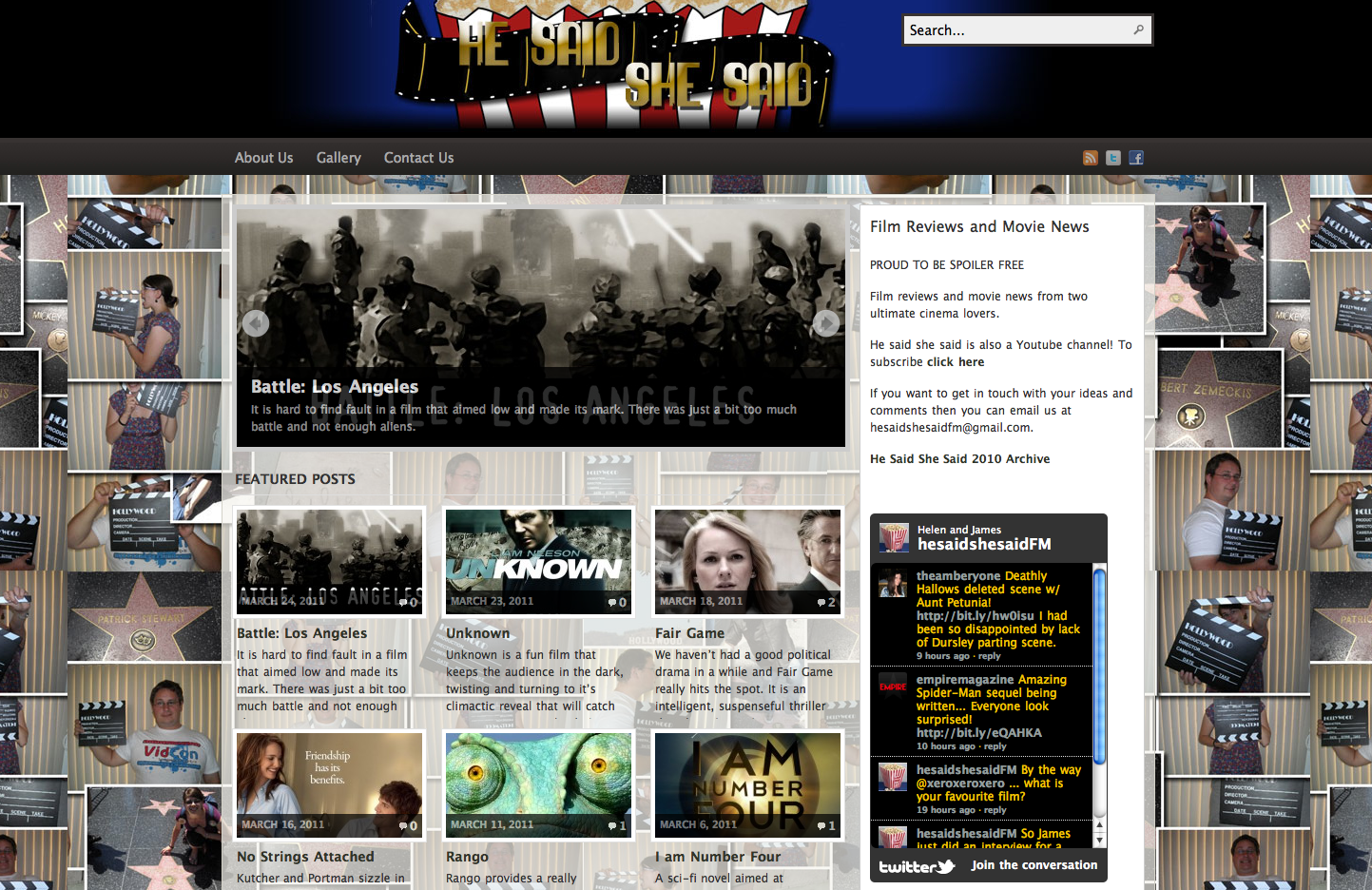Open bit.ly/hw0isu link in tweet
Screen dimensions: 1372x890
[976, 616]
